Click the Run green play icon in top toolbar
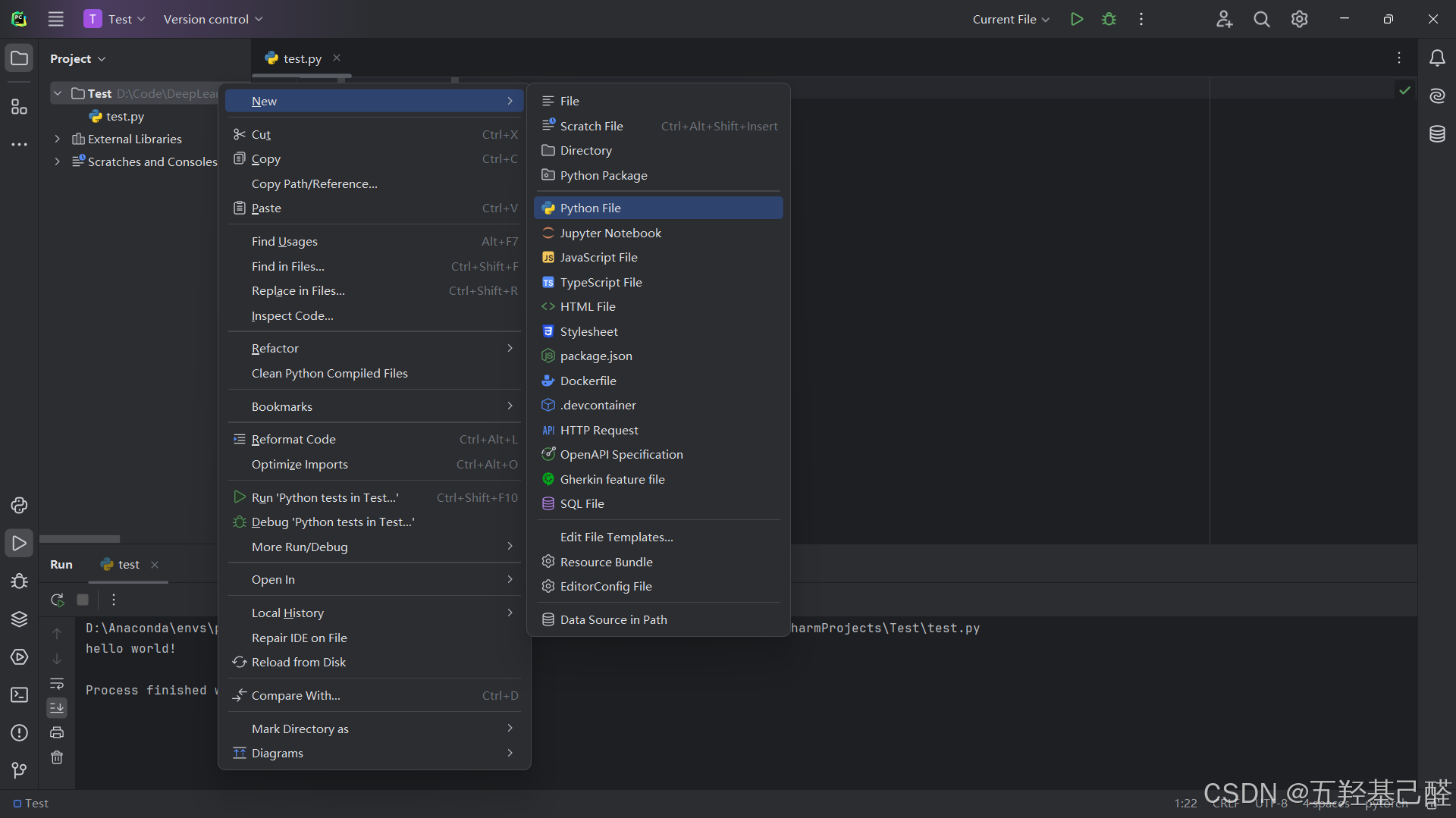This screenshot has width=1456, height=818. [1076, 19]
